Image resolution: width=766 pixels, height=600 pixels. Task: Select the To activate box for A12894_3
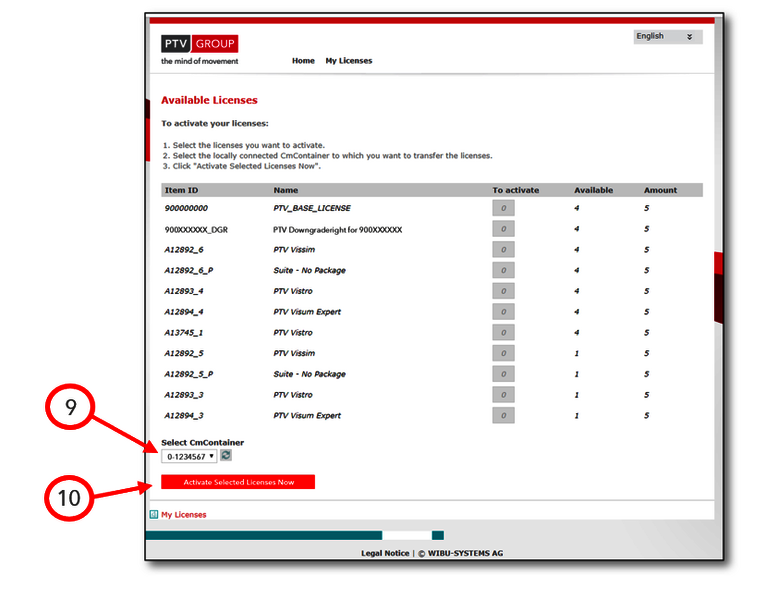503,416
